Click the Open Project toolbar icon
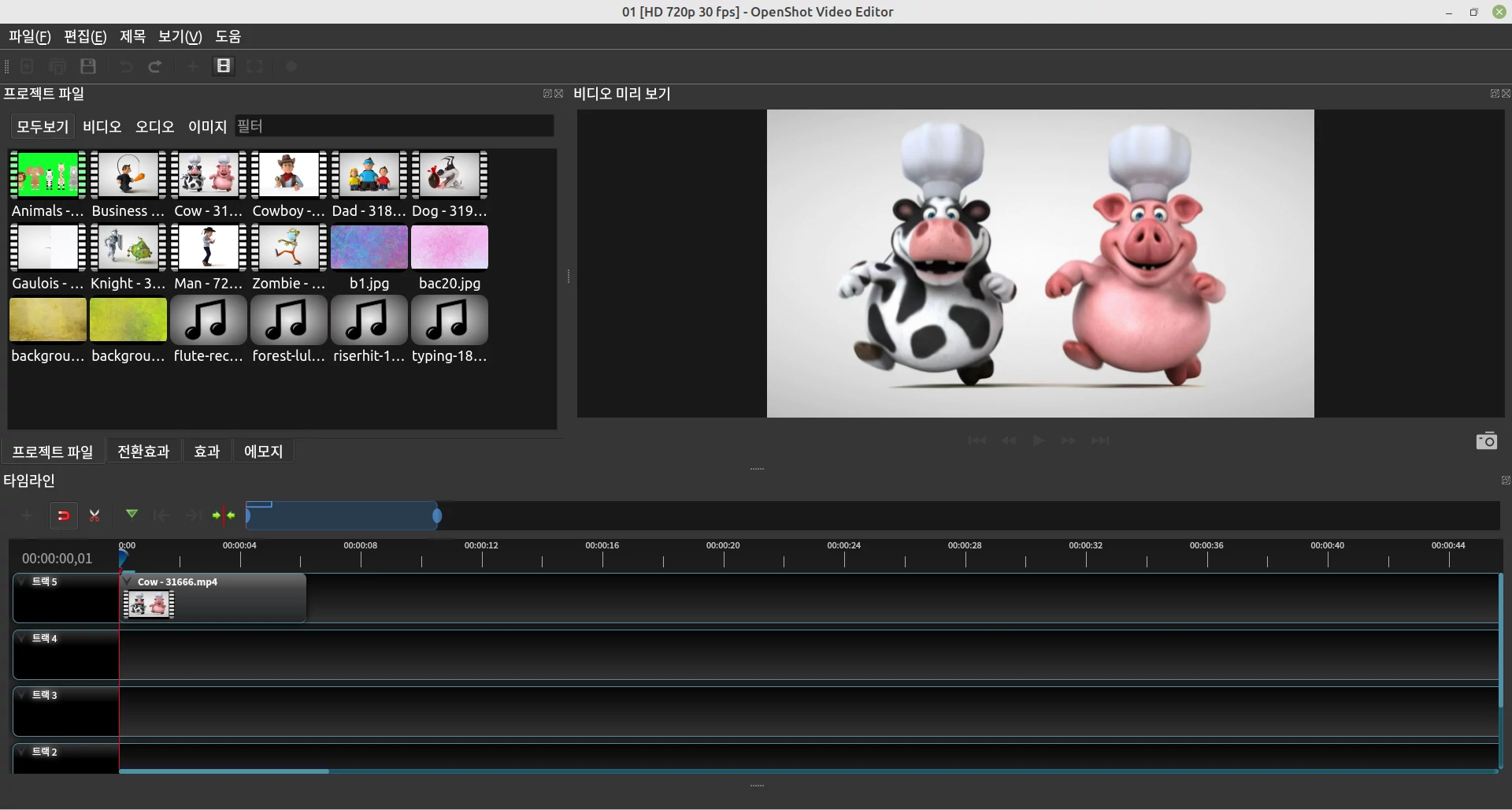 coord(57,66)
